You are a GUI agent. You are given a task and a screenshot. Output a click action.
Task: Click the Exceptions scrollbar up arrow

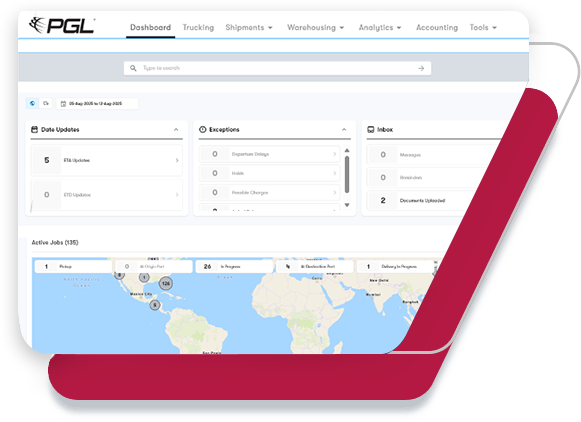[x=347, y=150]
